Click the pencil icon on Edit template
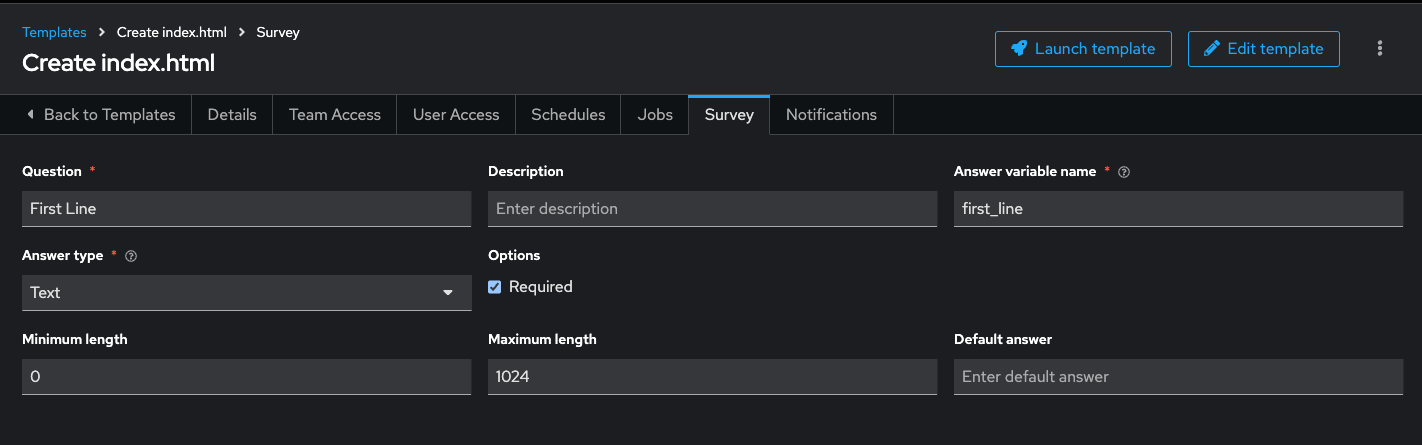This screenshot has width=1422, height=445. [x=1212, y=48]
